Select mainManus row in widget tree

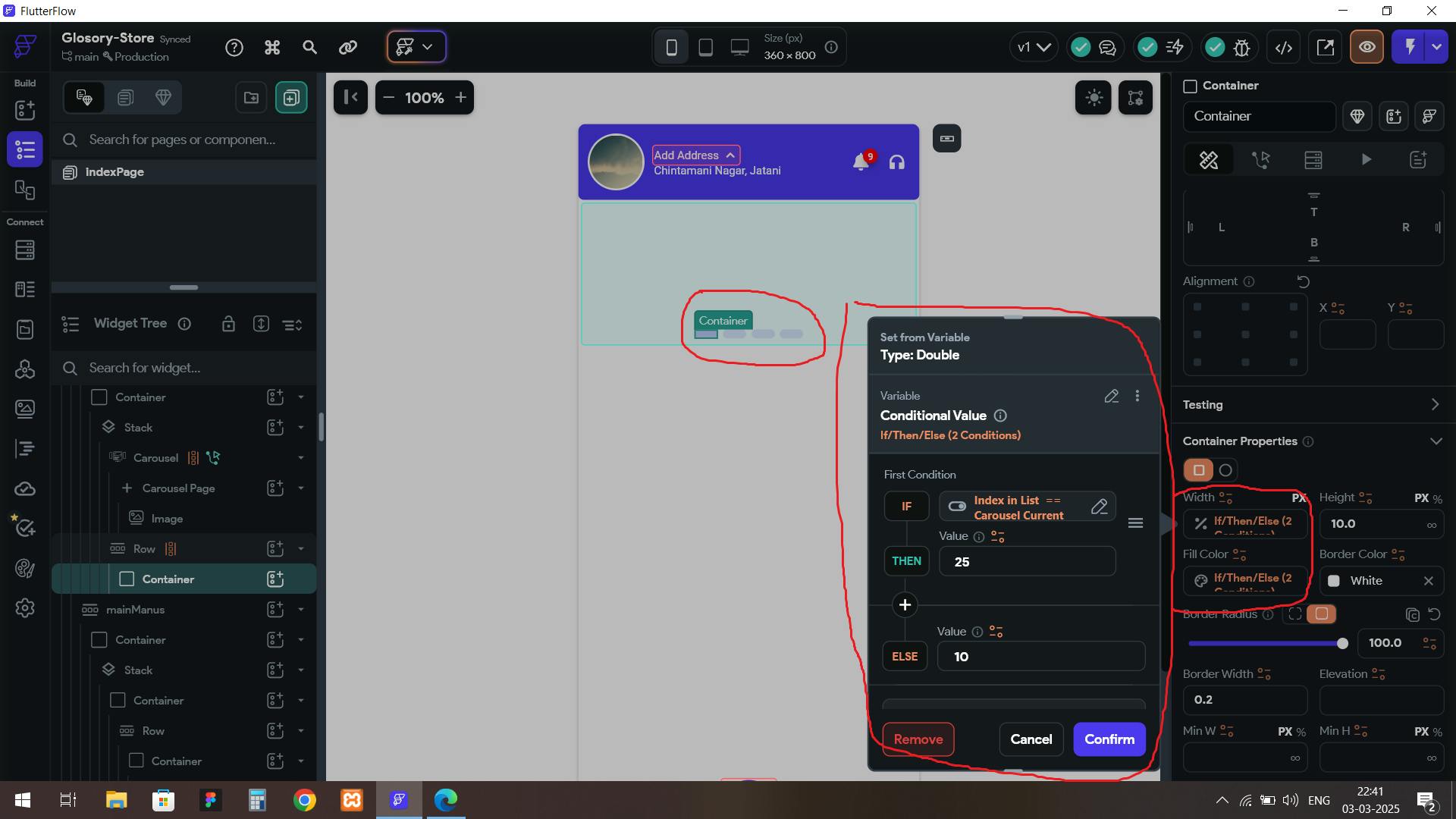(x=136, y=610)
